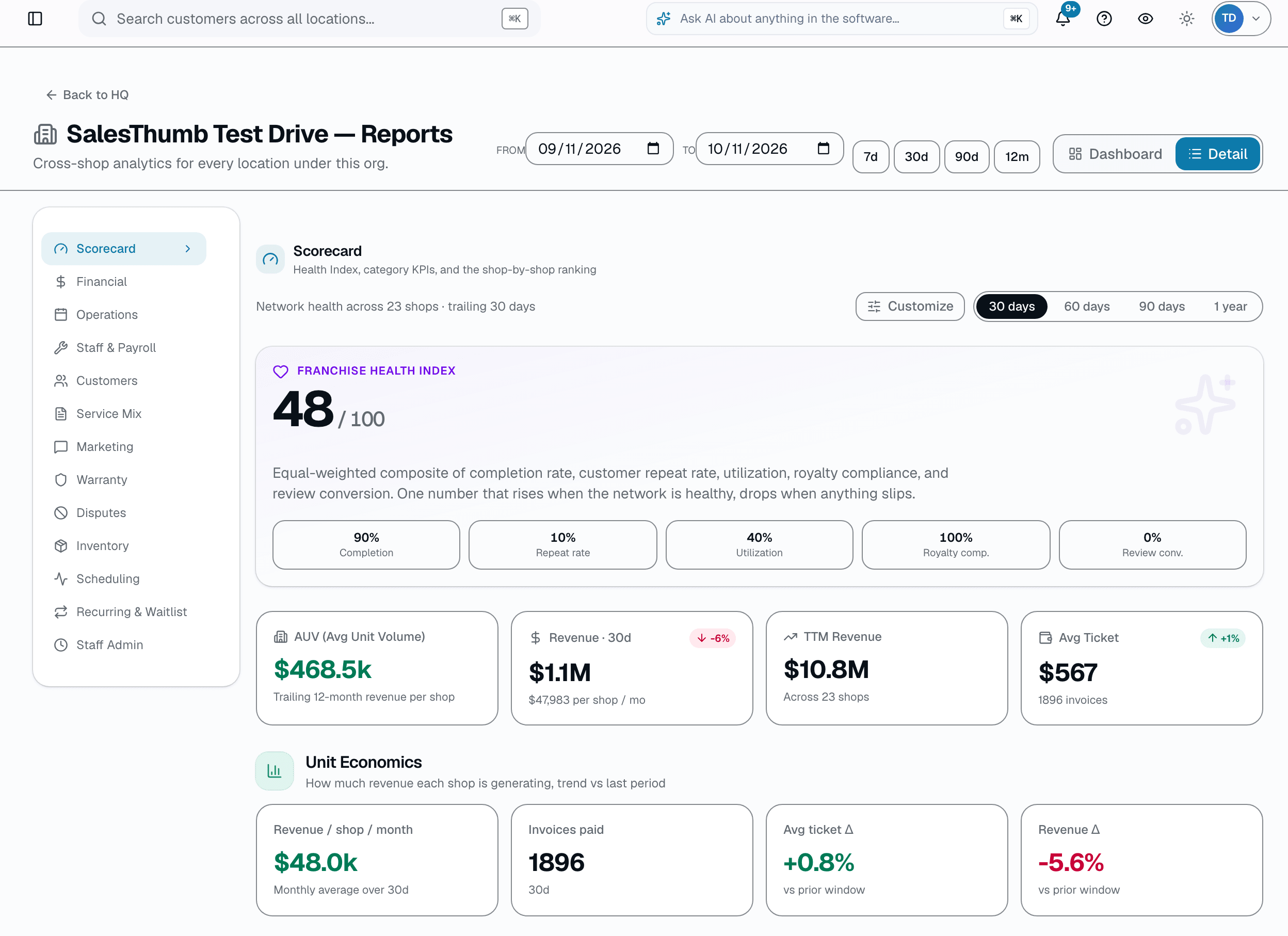
Task: Switch to Detail view
Action: (1218, 154)
